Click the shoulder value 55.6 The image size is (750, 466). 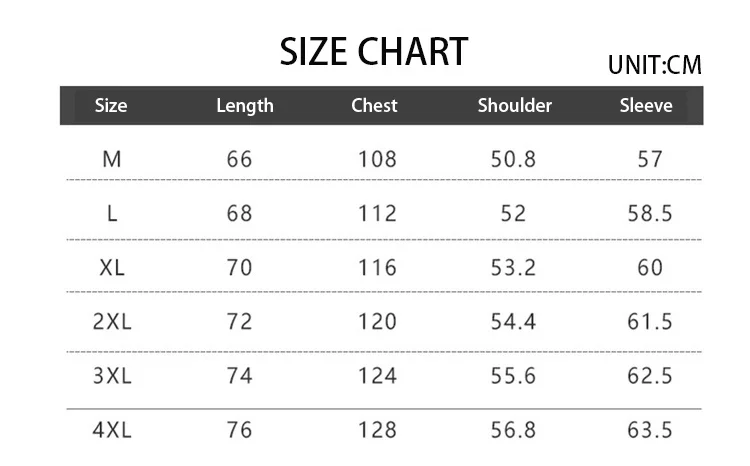(515, 376)
